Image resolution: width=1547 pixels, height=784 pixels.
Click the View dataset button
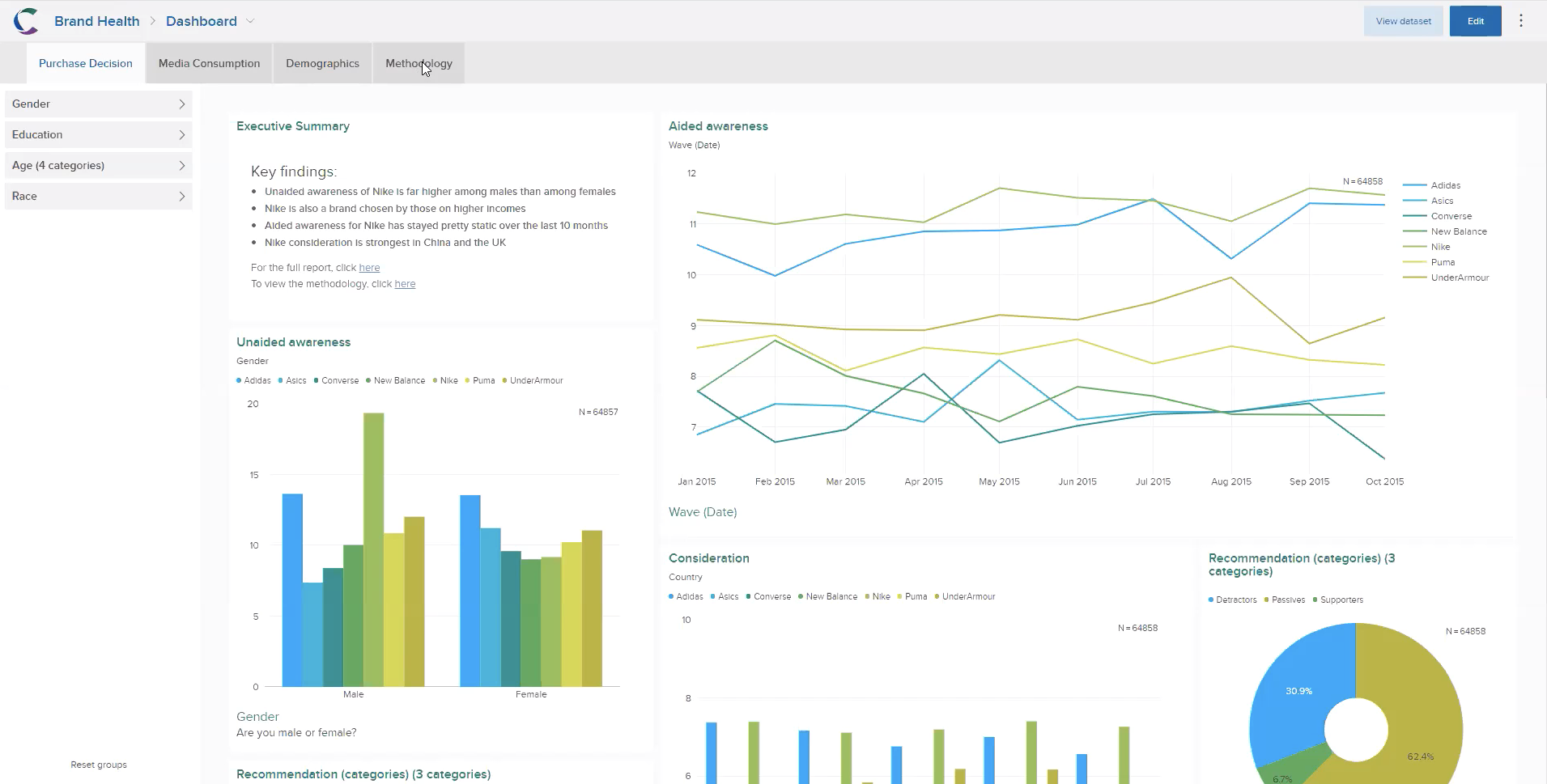pyautogui.click(x=1402, y=20)
